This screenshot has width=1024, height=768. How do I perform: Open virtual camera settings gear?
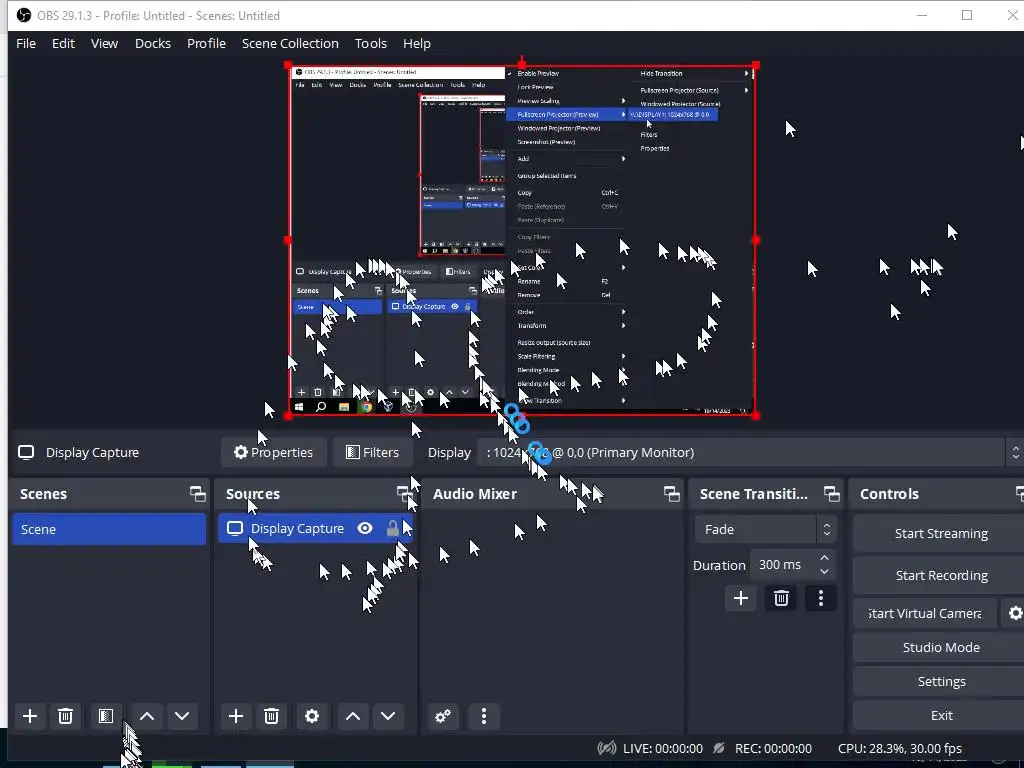(1015, 613)
